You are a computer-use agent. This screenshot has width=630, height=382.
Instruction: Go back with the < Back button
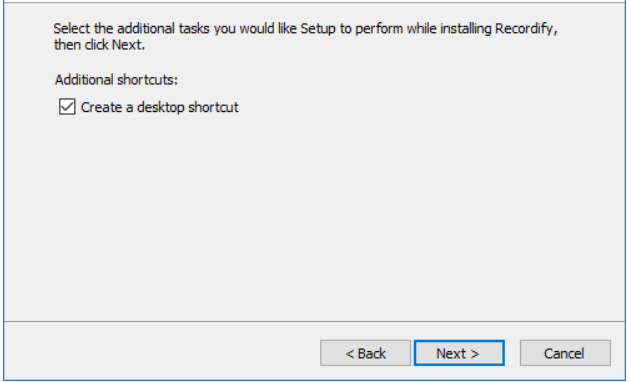(365, 353)
